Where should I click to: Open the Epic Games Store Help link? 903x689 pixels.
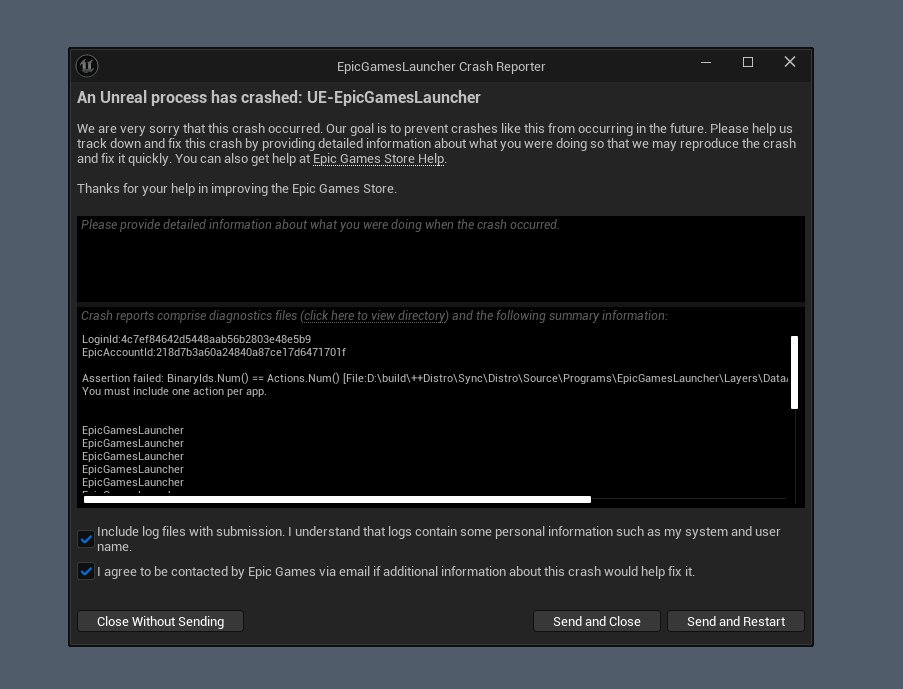378,159
